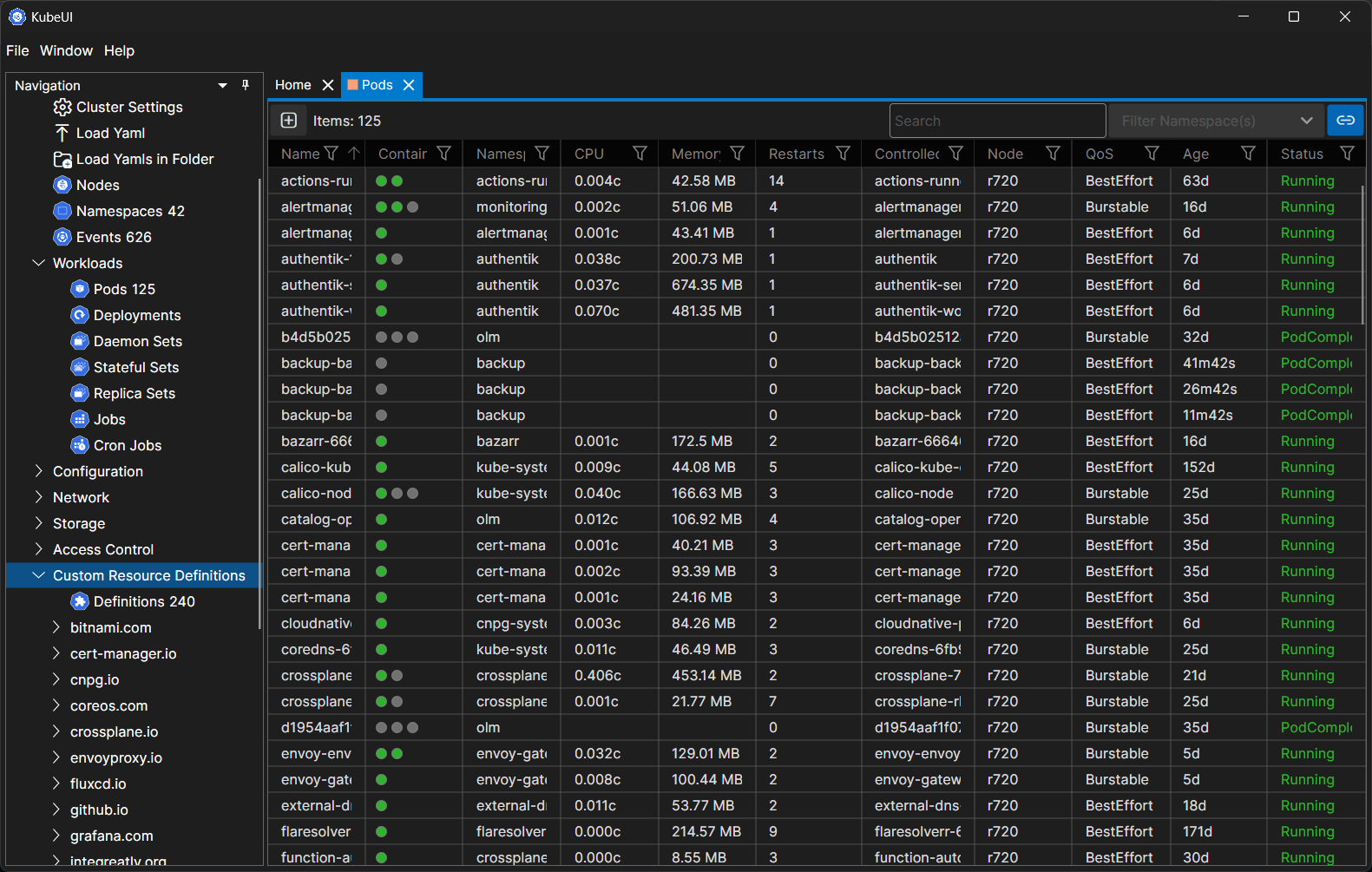Sort by the Restarts column header
Image resolution: width=1372 pixels, height=872 pixels.
(796, 154)
